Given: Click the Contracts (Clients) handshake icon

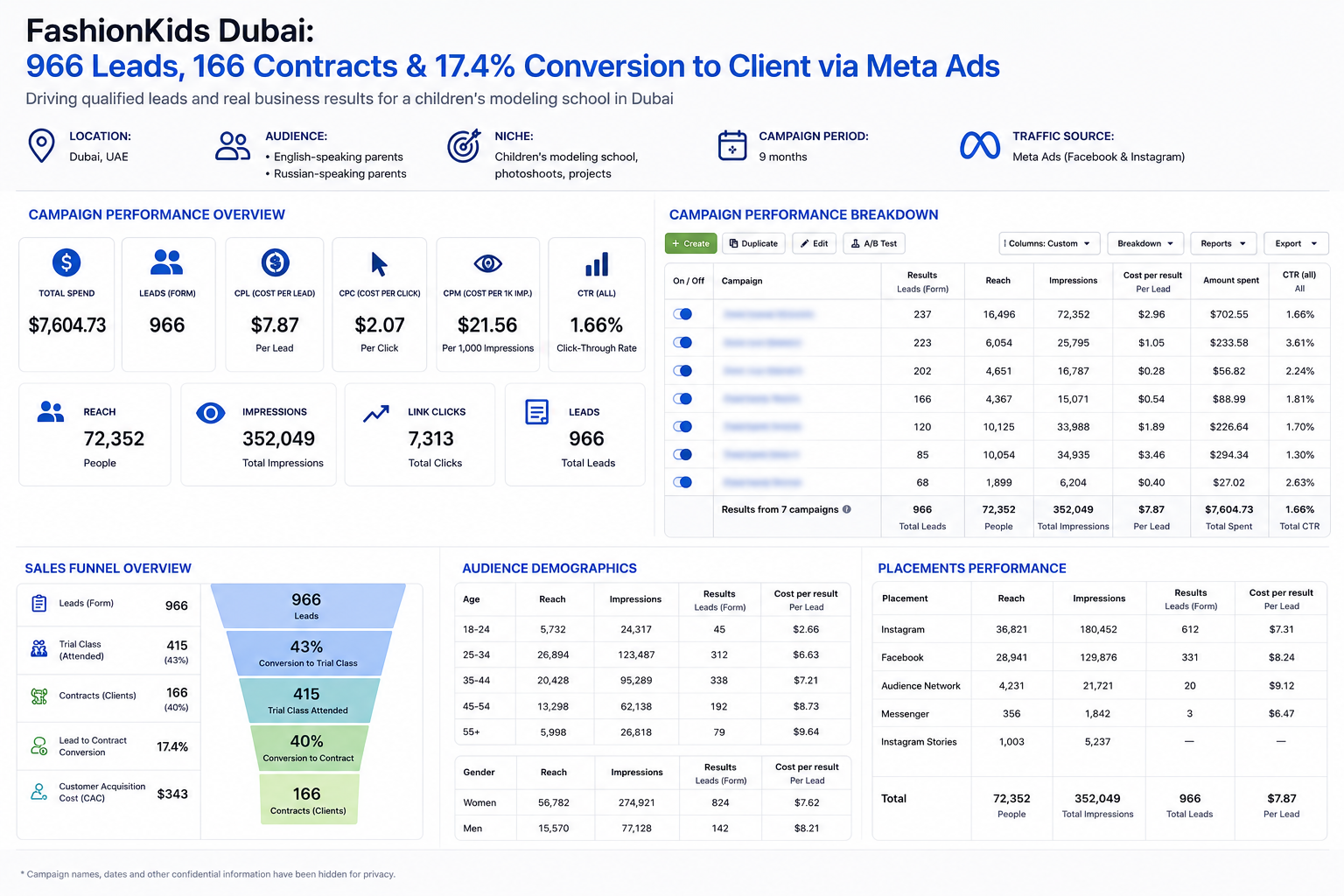Looking at the screenshot, I should point(38,696).
